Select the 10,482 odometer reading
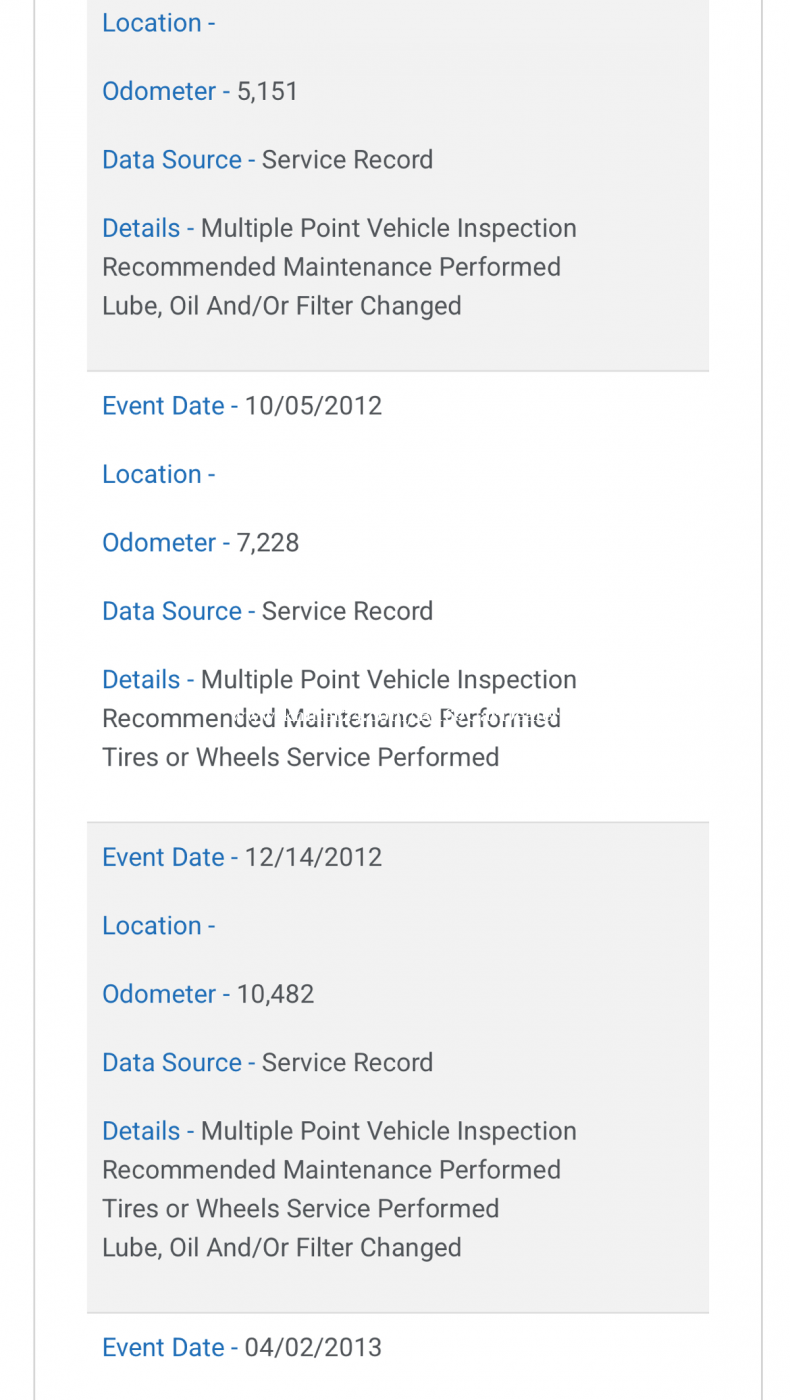 pos(275,994)
